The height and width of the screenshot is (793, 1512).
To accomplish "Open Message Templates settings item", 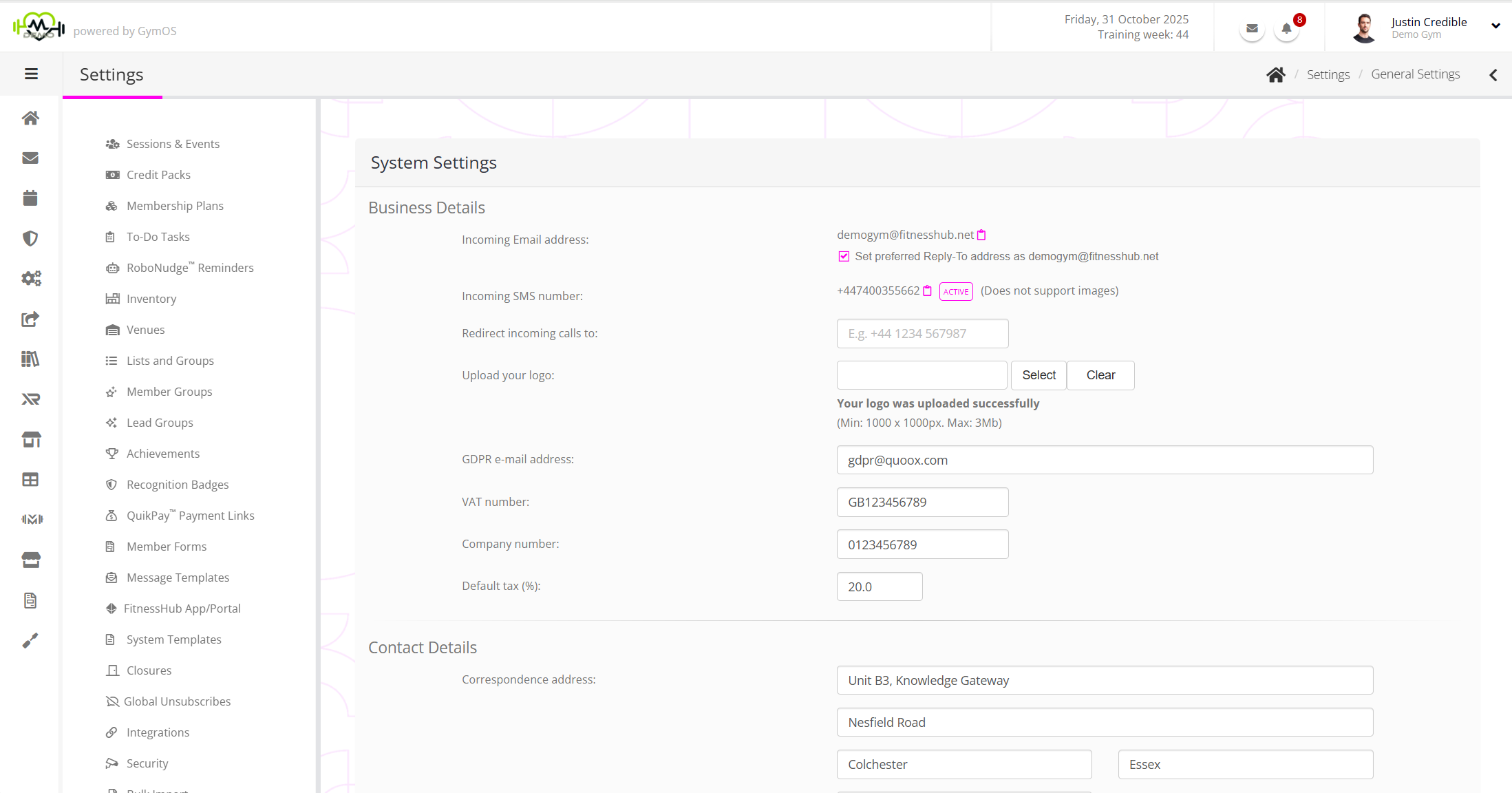I will pos(178,578).
